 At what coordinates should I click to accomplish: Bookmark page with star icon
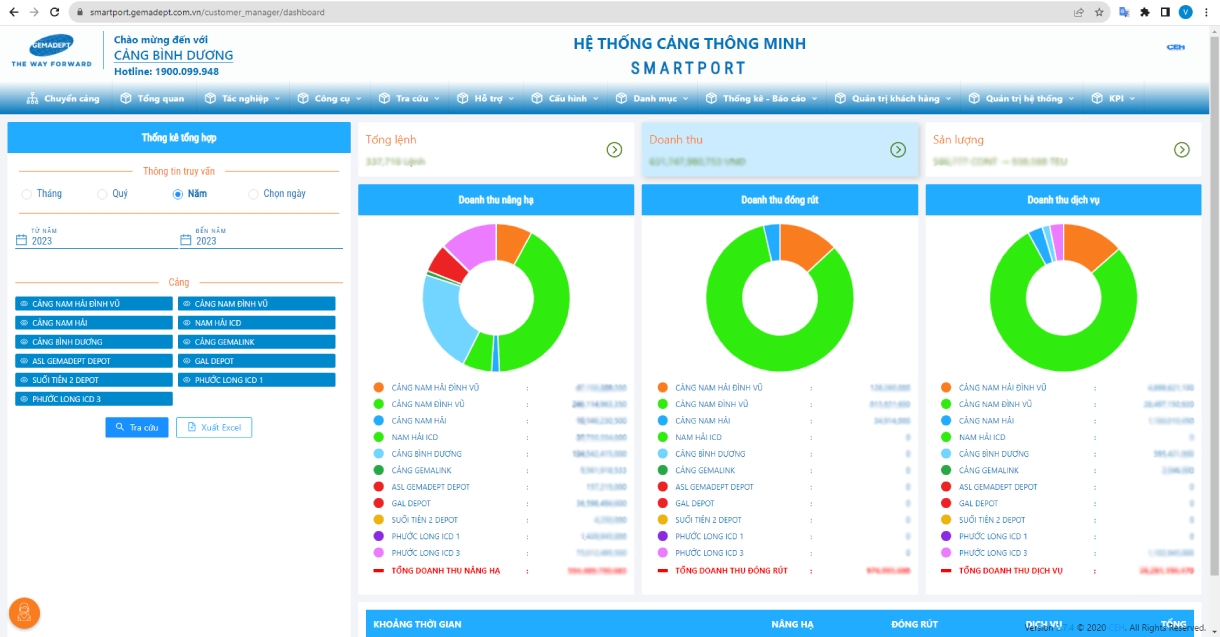(1099, 12)
